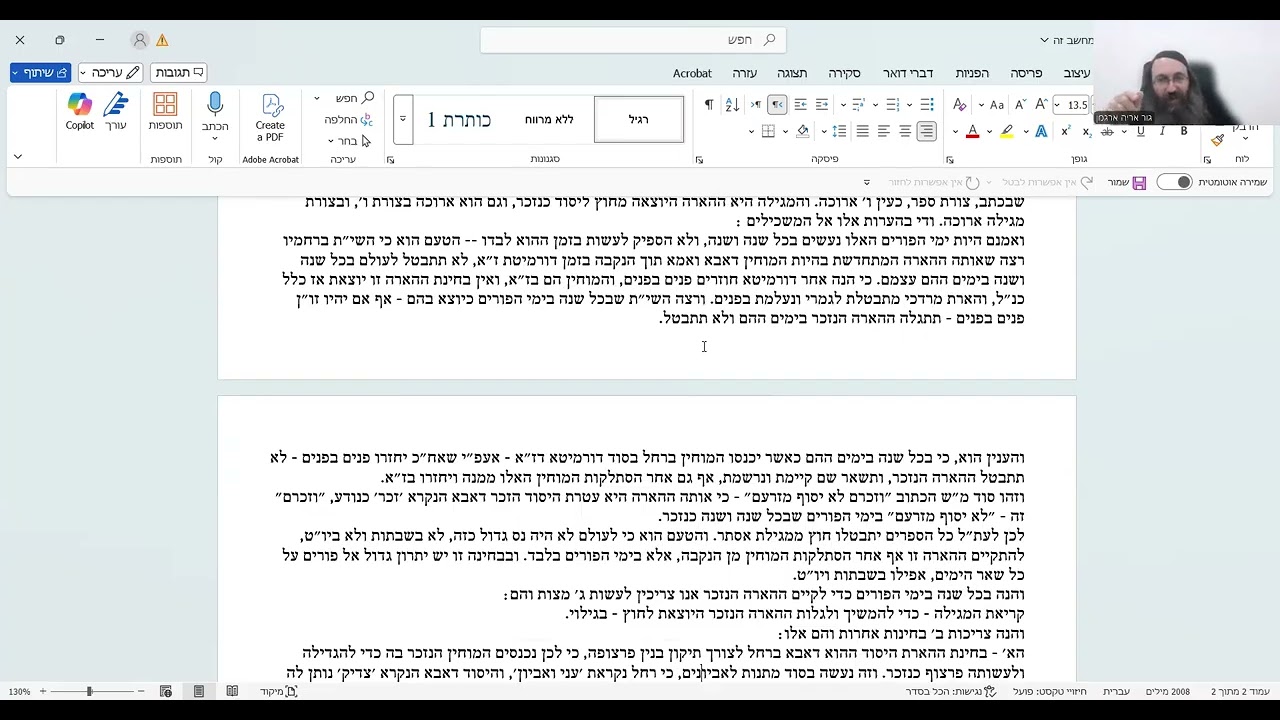The image size is (1280, 720).
Task: Open font color dropdown arrow
Action: pyautogui.click(x=955, y=131)
